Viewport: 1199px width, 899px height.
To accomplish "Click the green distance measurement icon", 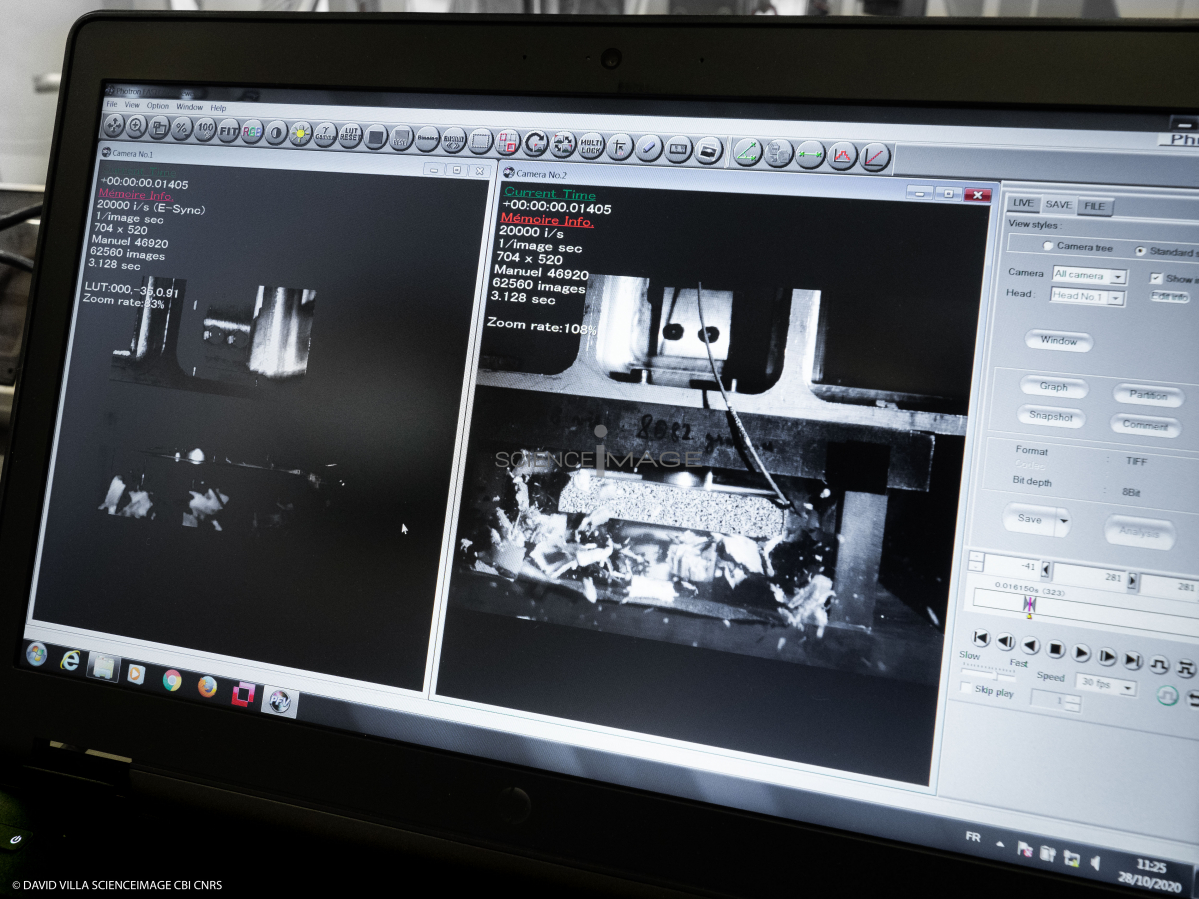I will (810, 155).
